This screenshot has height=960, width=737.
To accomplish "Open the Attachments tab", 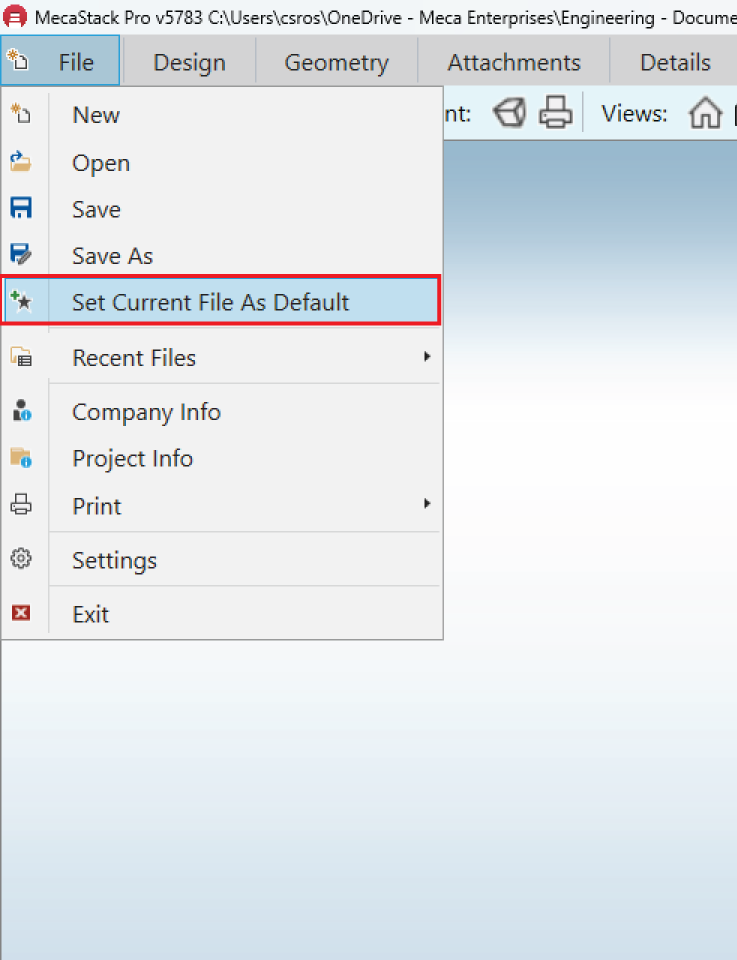I will coord(514,62).
